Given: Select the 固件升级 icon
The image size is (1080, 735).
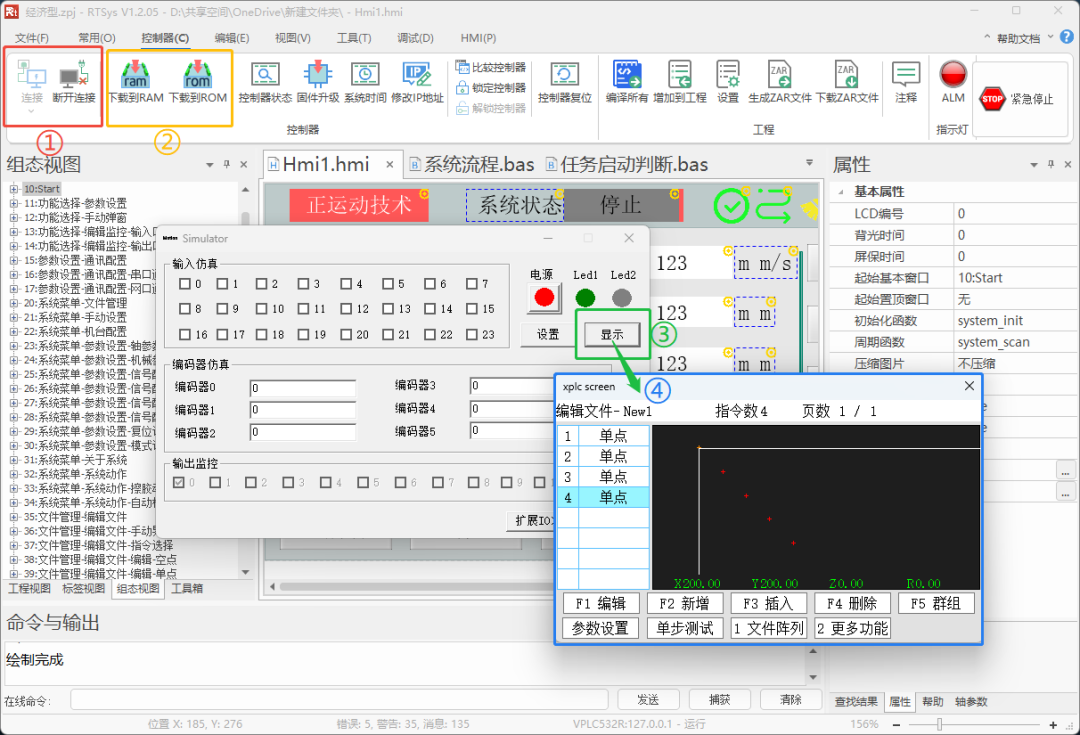Looking at the screenshot, I should click(x=317, y=85).
